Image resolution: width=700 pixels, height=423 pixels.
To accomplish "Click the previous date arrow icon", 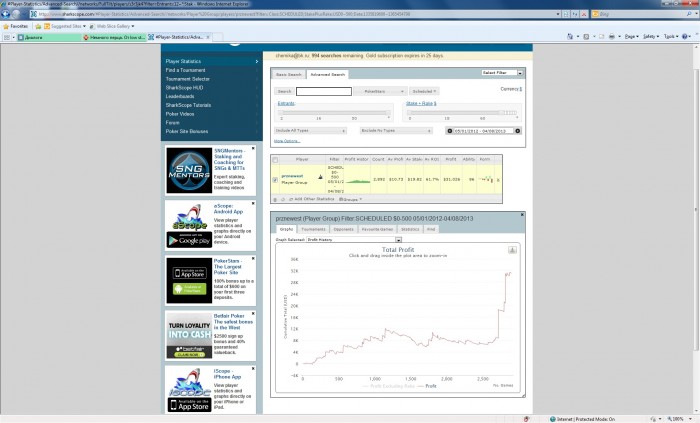I will [x=450, y=131].
